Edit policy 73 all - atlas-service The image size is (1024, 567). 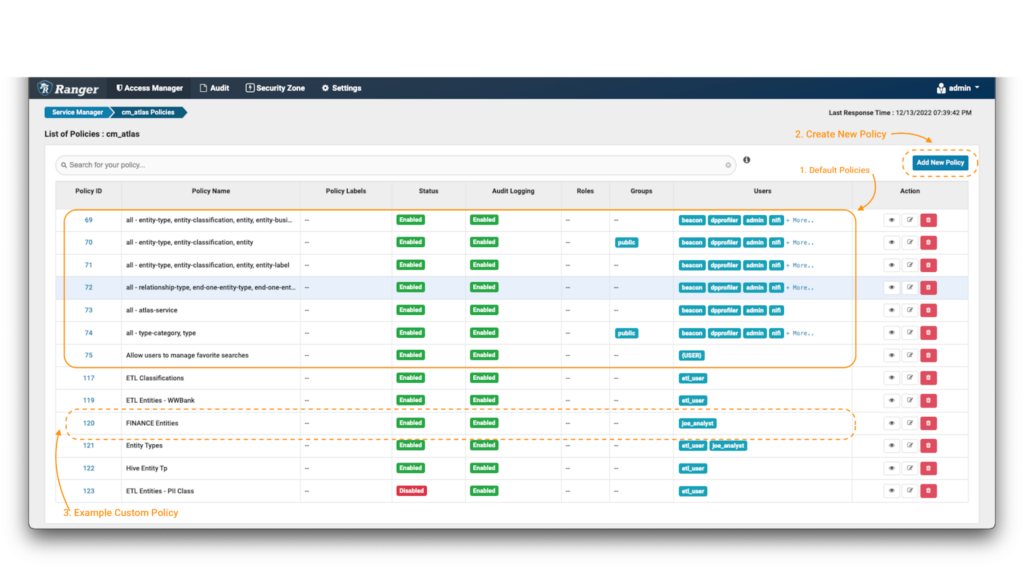[909, 310]
